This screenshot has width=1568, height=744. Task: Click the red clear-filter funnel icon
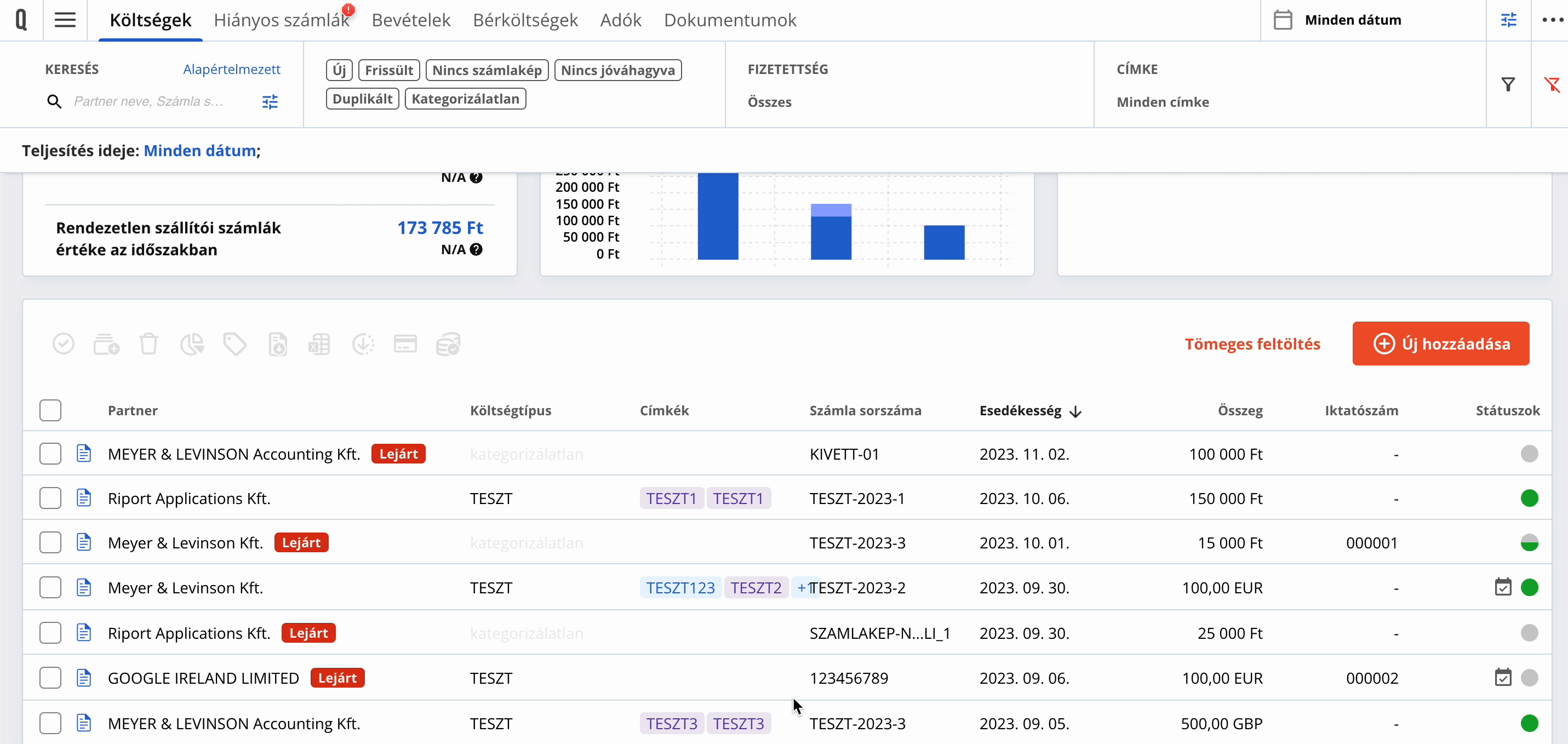click(1552, 84)
